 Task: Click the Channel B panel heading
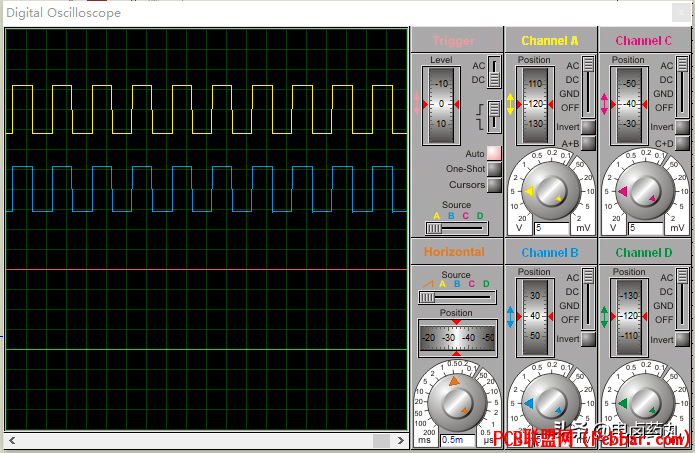pos(550,253)
